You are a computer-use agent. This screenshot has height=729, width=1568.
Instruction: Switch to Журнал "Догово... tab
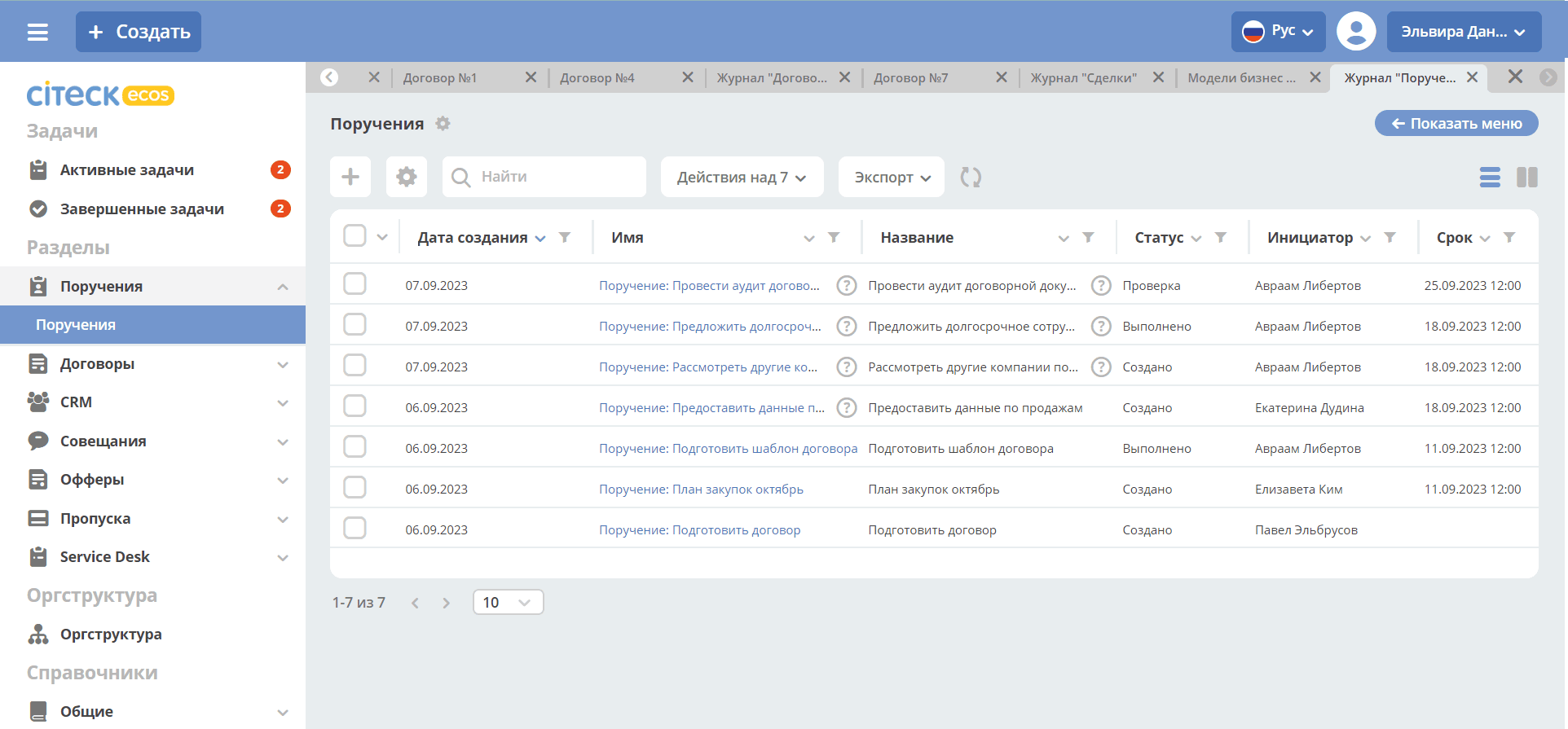pos(772,77)
